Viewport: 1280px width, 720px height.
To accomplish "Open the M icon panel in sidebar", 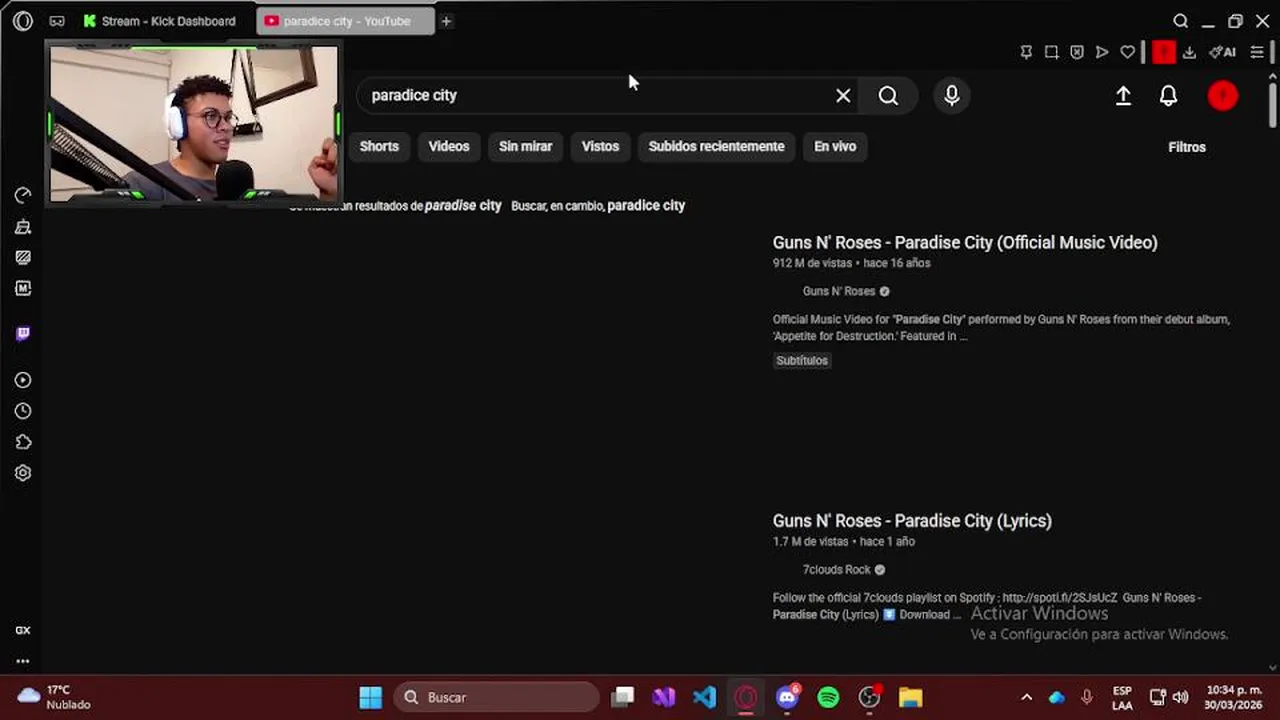I will [23, 288].
